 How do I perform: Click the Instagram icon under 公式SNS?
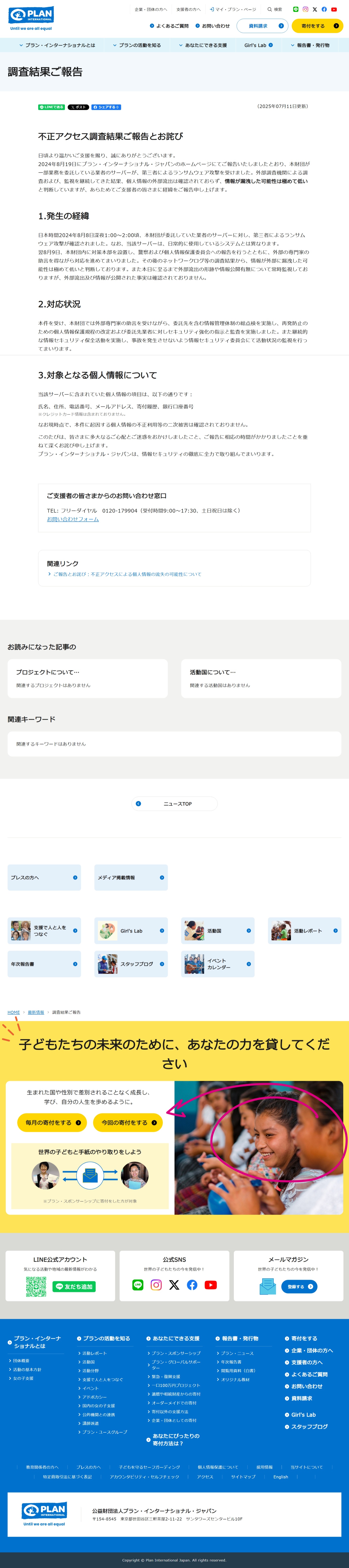click(x=156, y=1285)
